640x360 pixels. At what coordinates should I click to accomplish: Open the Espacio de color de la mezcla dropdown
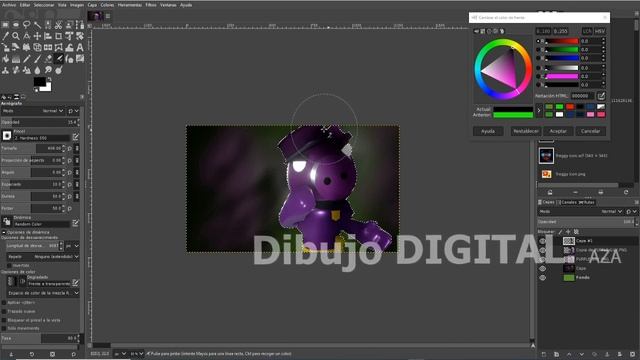click(x=43, y=293)
